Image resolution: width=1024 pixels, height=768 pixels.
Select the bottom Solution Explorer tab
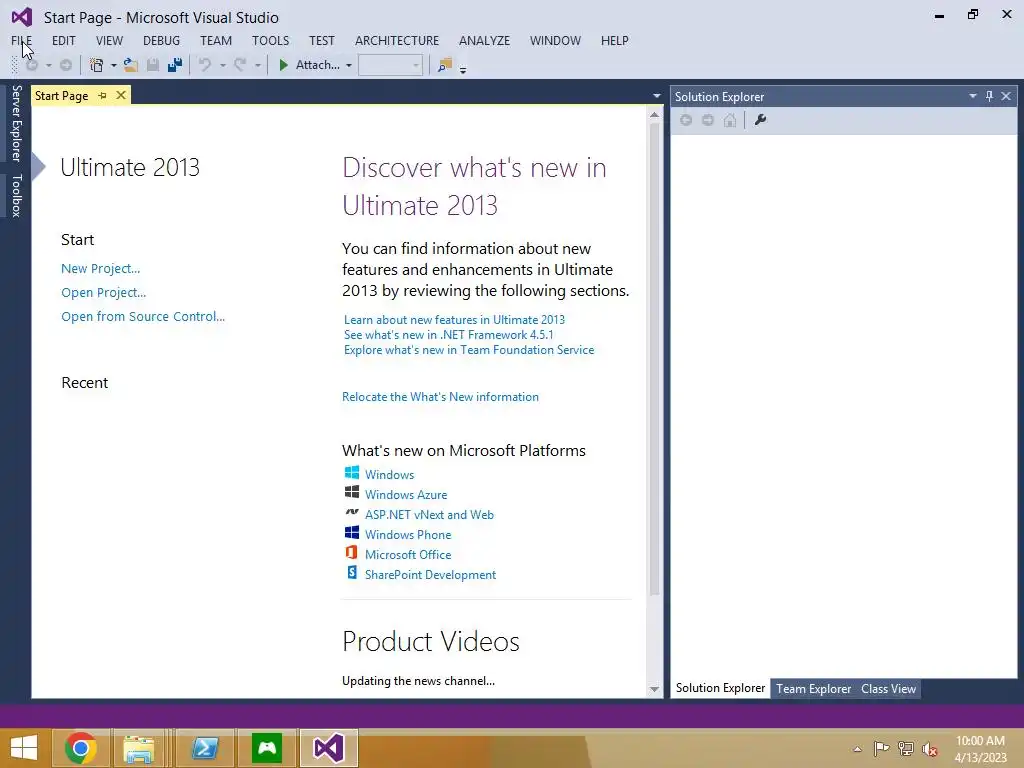click(x=720, y=688)
